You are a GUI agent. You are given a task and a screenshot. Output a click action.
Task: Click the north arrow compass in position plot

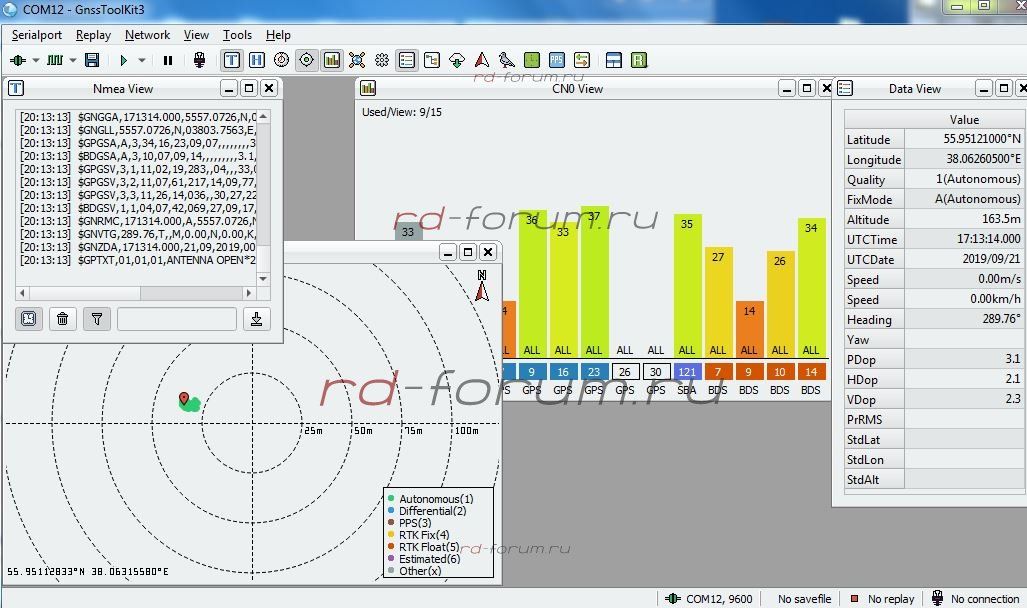482,286
